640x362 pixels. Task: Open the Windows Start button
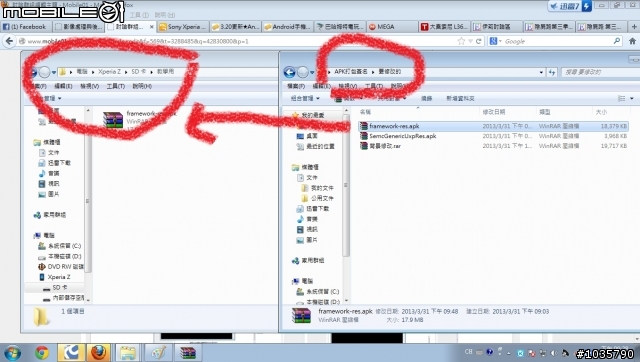click(13, 353)
